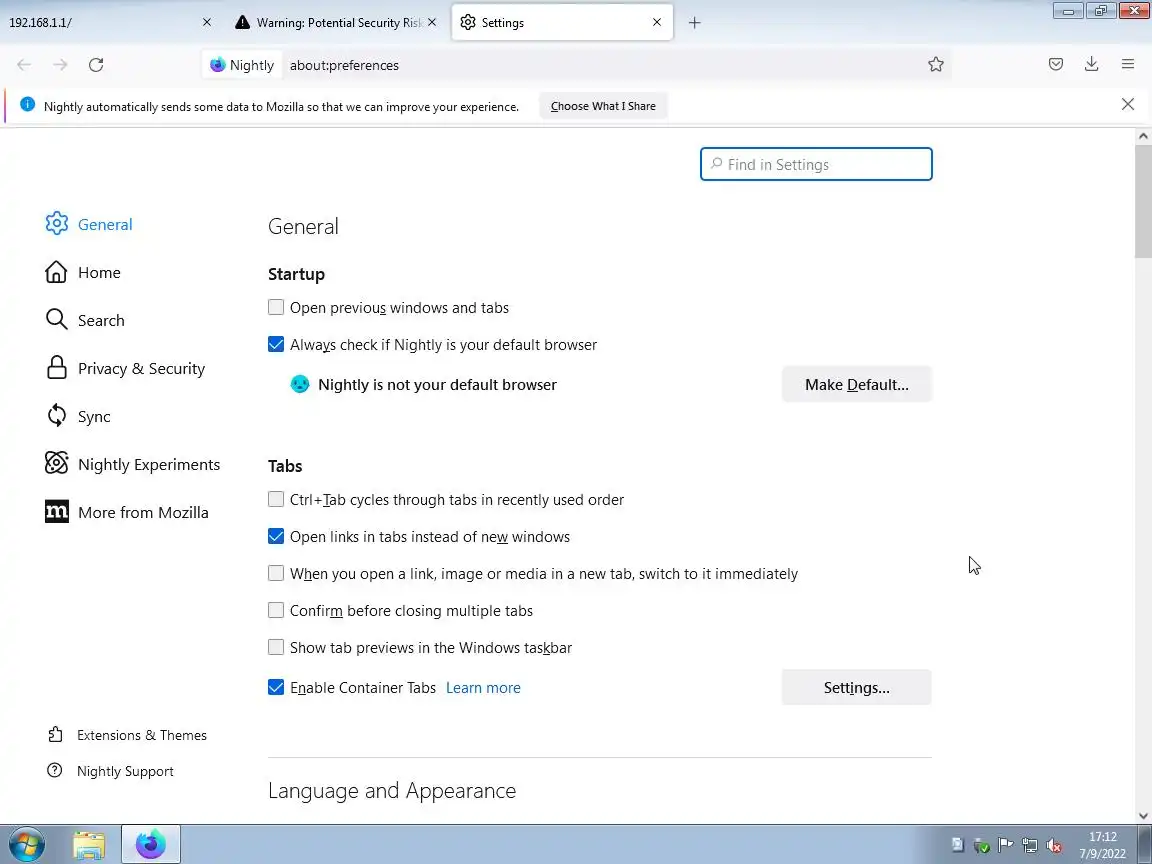Image resolution: width=1152 pixels, height=864 pixels.
Task: Open the hamburger application menu
Action: point(1128,65)
